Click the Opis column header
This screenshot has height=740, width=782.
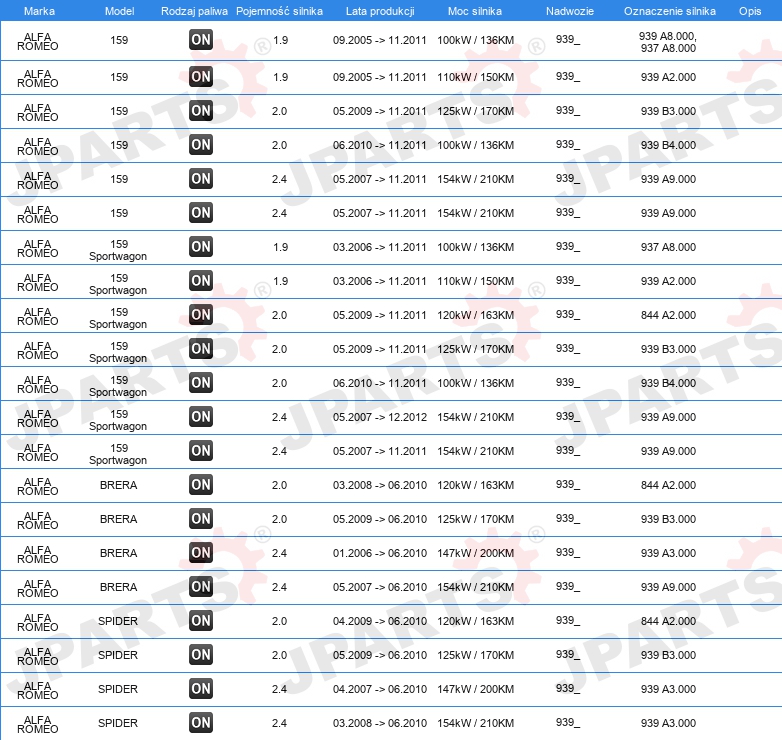(x=750, y=11)
